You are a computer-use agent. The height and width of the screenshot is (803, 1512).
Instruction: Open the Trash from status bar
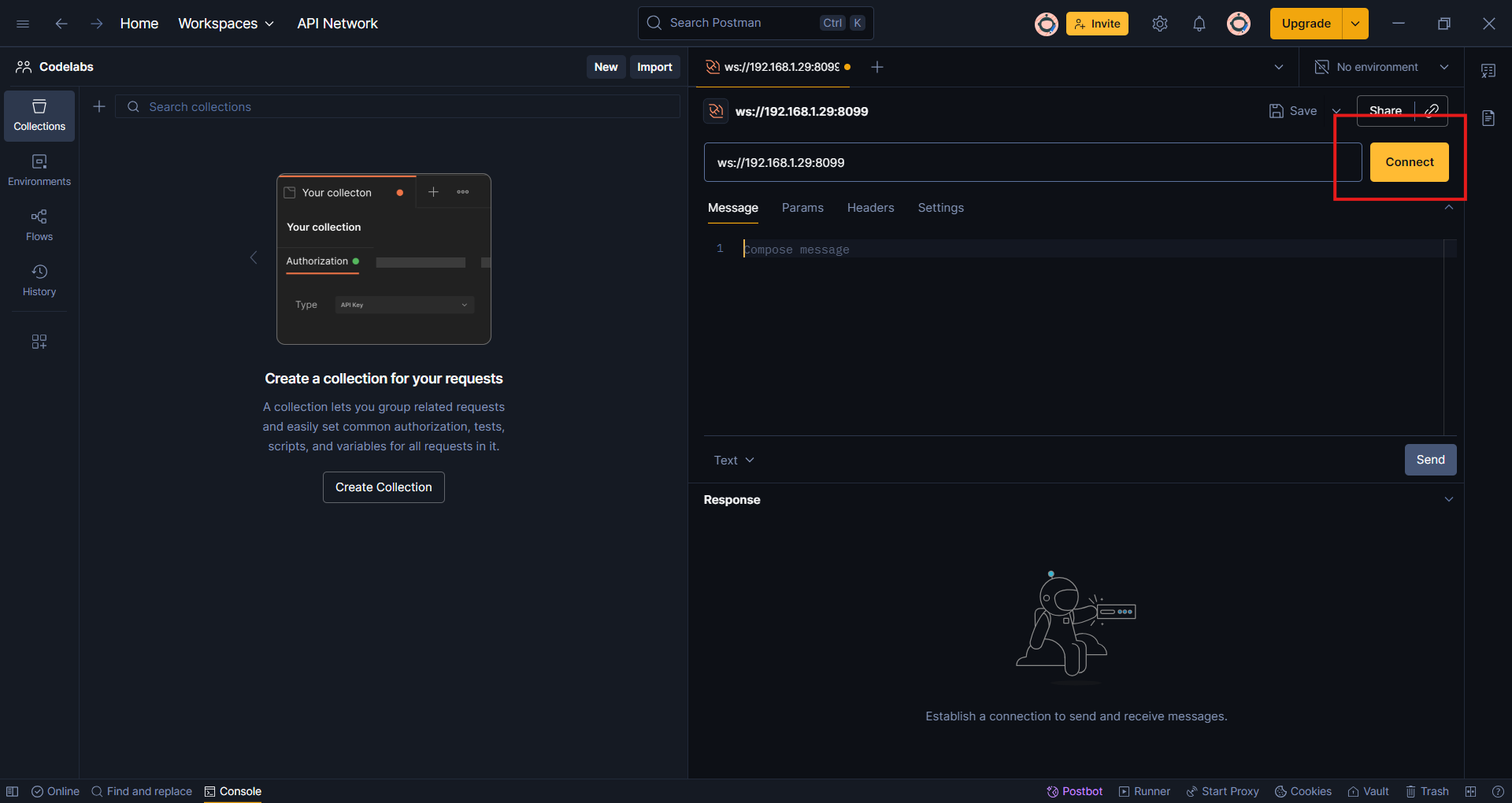click(x=1427, y=791)
